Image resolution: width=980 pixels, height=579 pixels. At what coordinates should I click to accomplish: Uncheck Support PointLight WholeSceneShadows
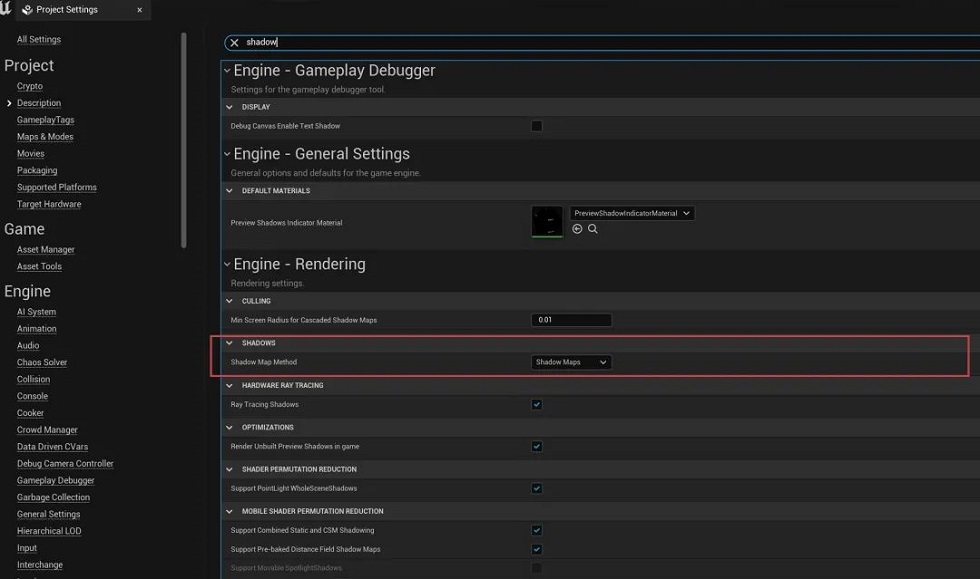pos(537,489)
